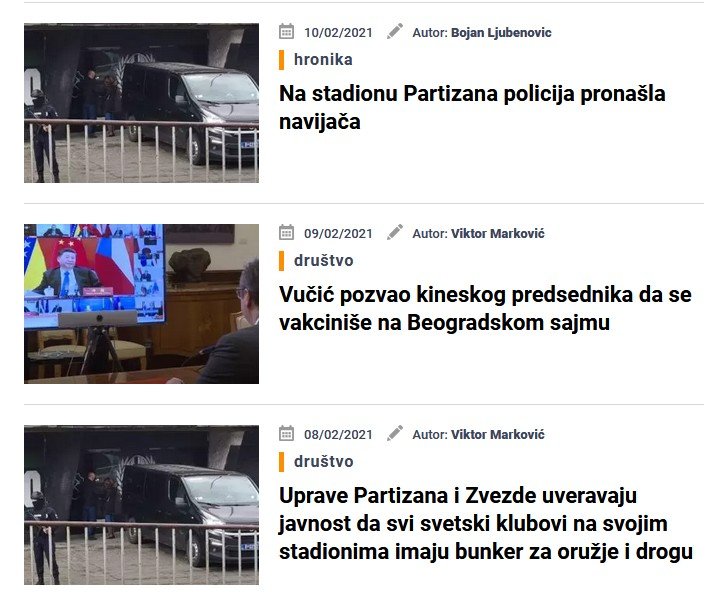This screenshot has width=719, height=605.
Task: Click calendar icon next to 08/02/2021
Action: click(286, 433)
